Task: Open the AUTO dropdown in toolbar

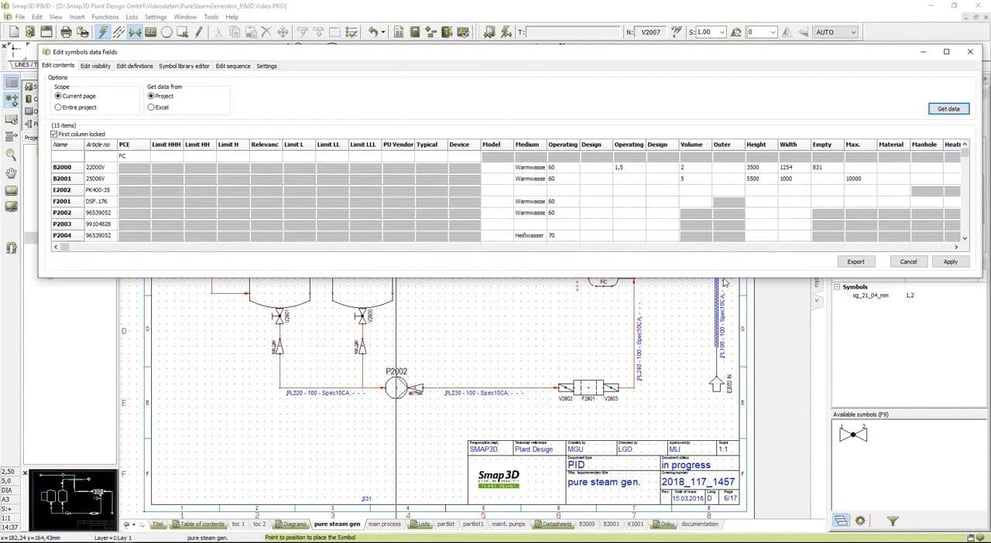Action: pos(836,32)
